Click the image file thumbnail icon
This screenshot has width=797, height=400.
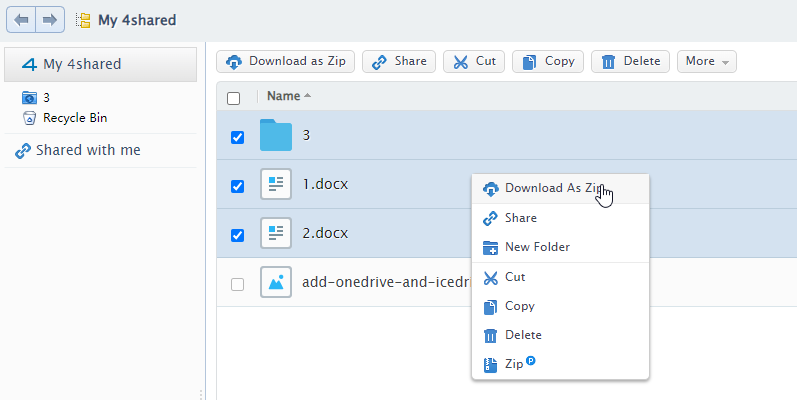275,283
